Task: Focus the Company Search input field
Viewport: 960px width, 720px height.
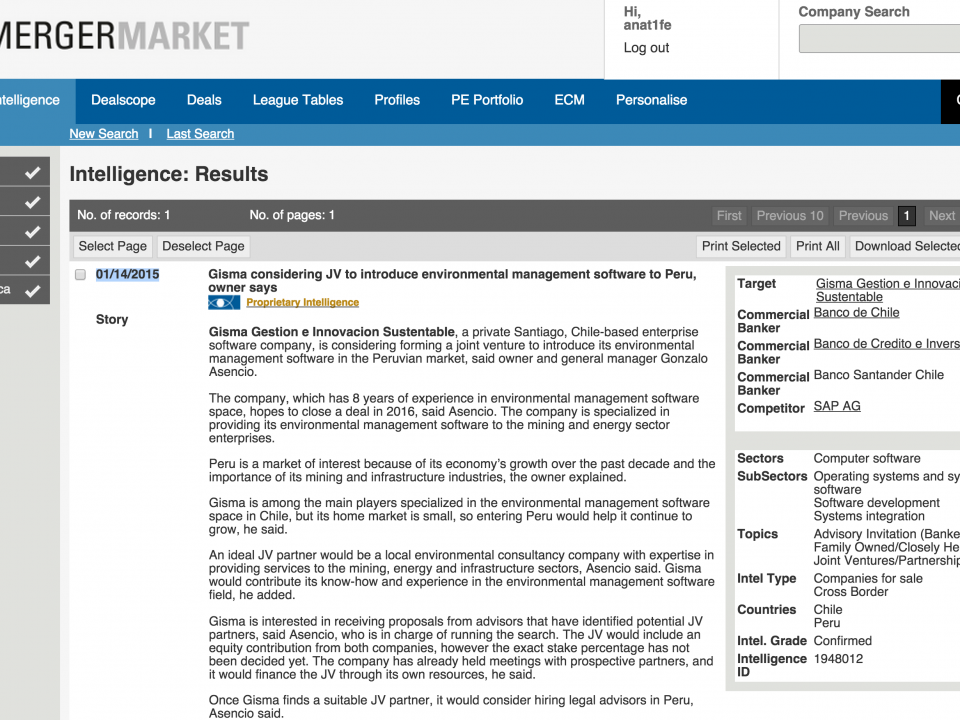Action: pos(879,39)
